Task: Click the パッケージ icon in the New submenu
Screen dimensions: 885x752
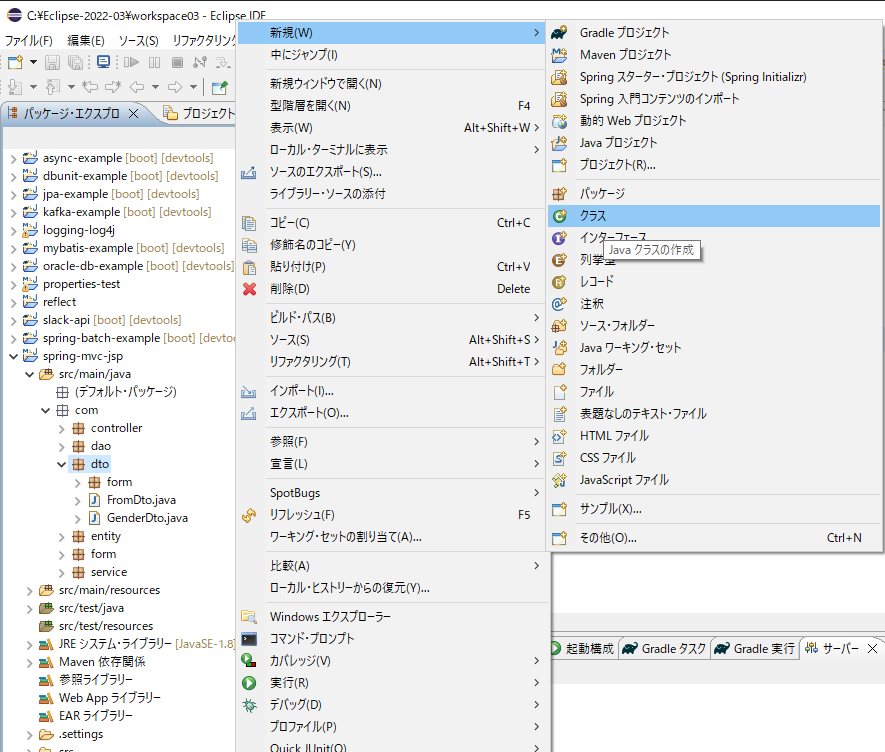Action: tap(559, 194)
